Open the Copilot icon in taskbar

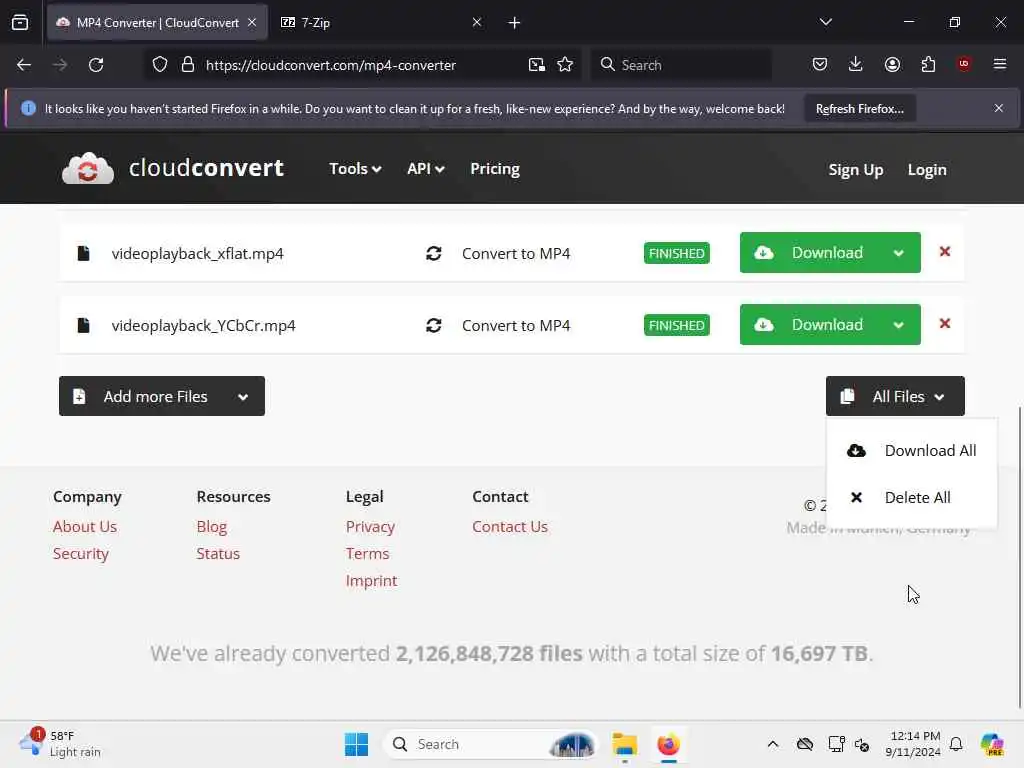[992, 744]
